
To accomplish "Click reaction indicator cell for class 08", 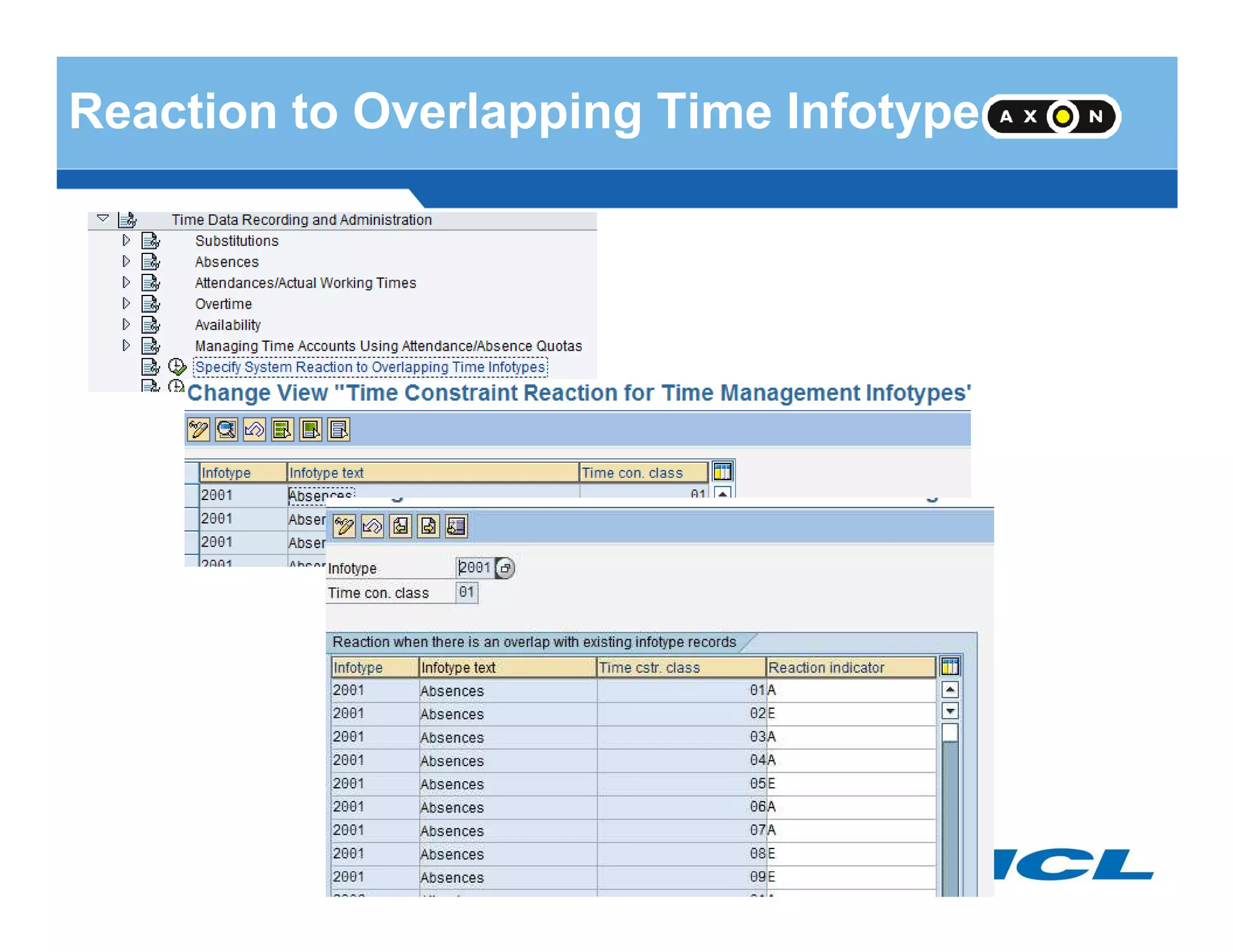I will pos(851,853).
